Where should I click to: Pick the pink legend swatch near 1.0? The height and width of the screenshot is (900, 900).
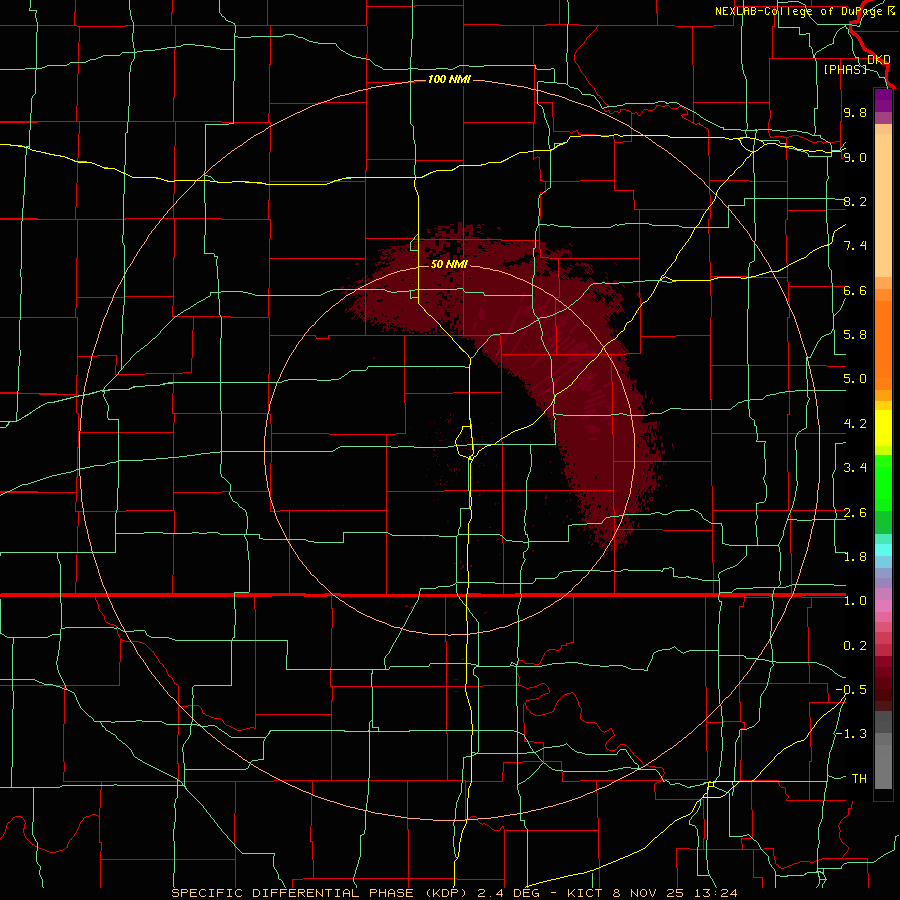click(883, 606)
